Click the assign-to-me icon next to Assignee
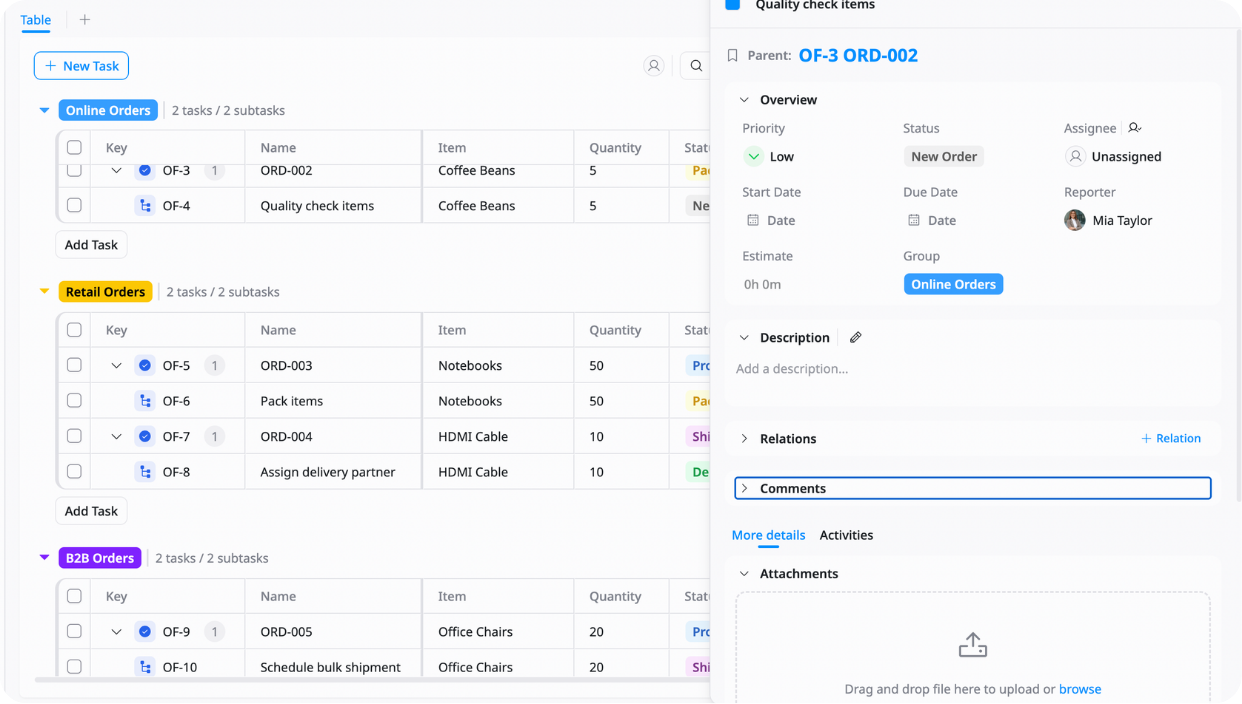1242x704 pixels. [x=1134, y=128]
